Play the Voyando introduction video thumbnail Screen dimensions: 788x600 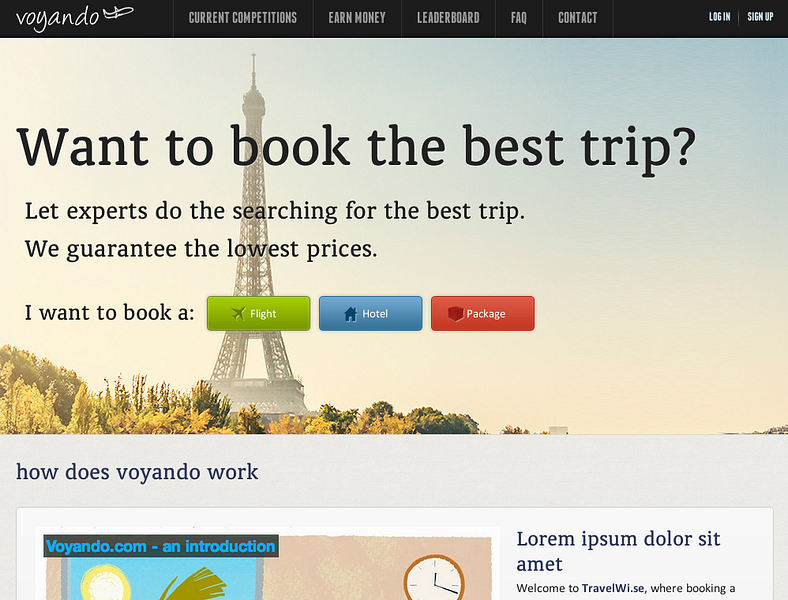267,564
